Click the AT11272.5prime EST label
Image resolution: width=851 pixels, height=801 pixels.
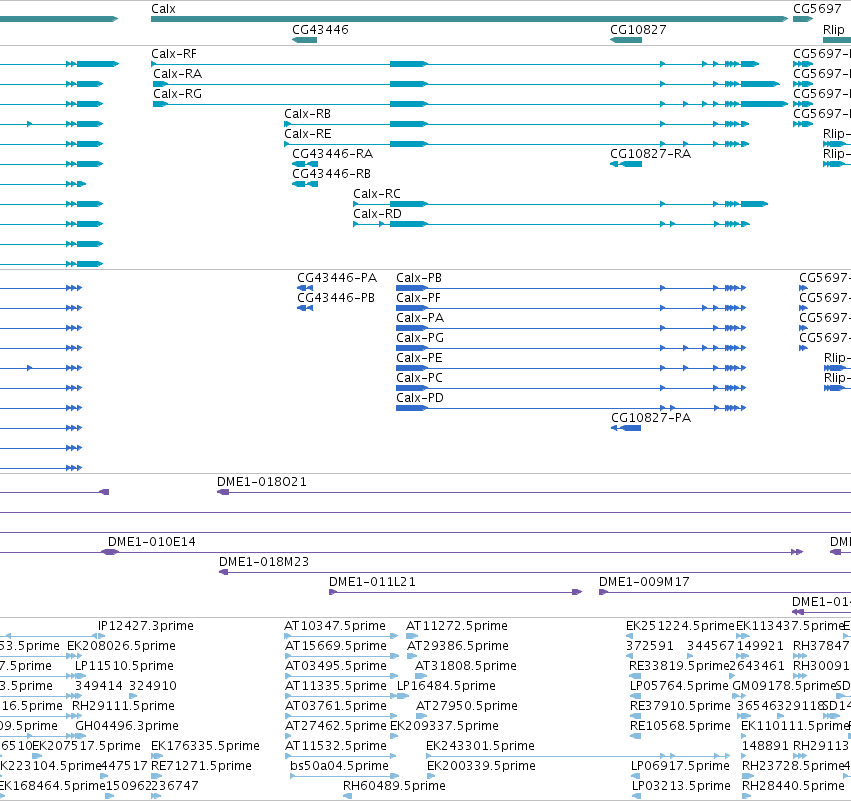pyautogui.click(x=457, y=626)
